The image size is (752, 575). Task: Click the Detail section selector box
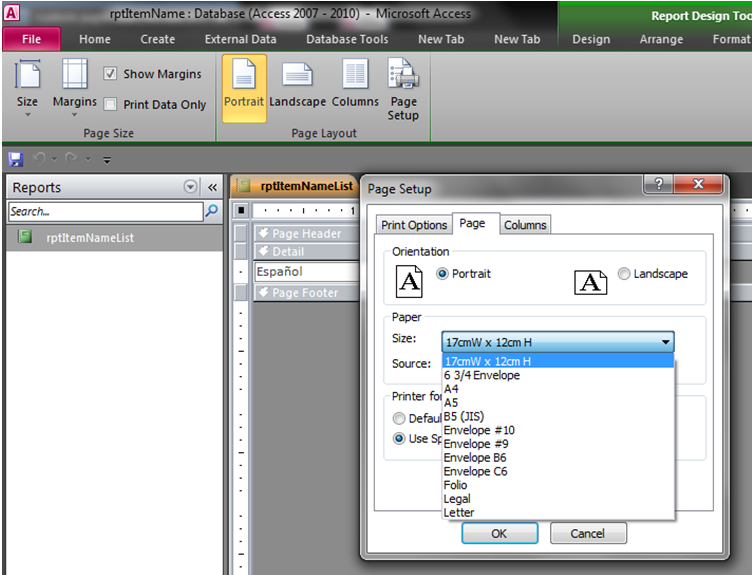click(241, 251)
